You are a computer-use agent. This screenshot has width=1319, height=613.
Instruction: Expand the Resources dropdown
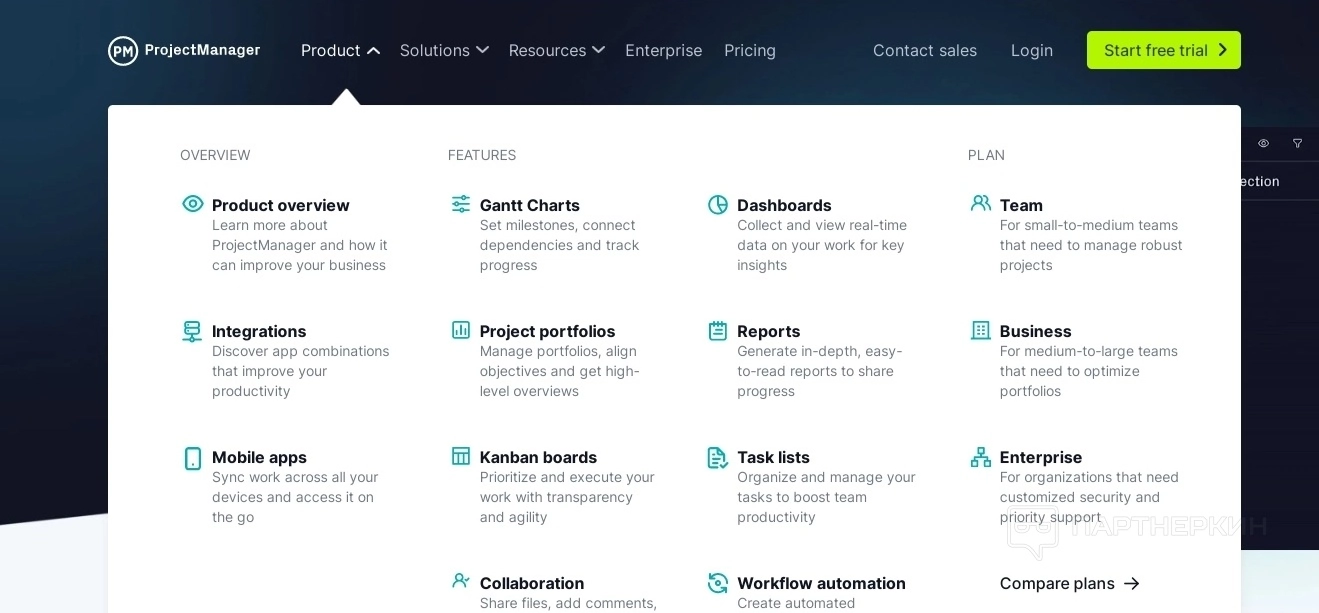(x=556, y=50)
